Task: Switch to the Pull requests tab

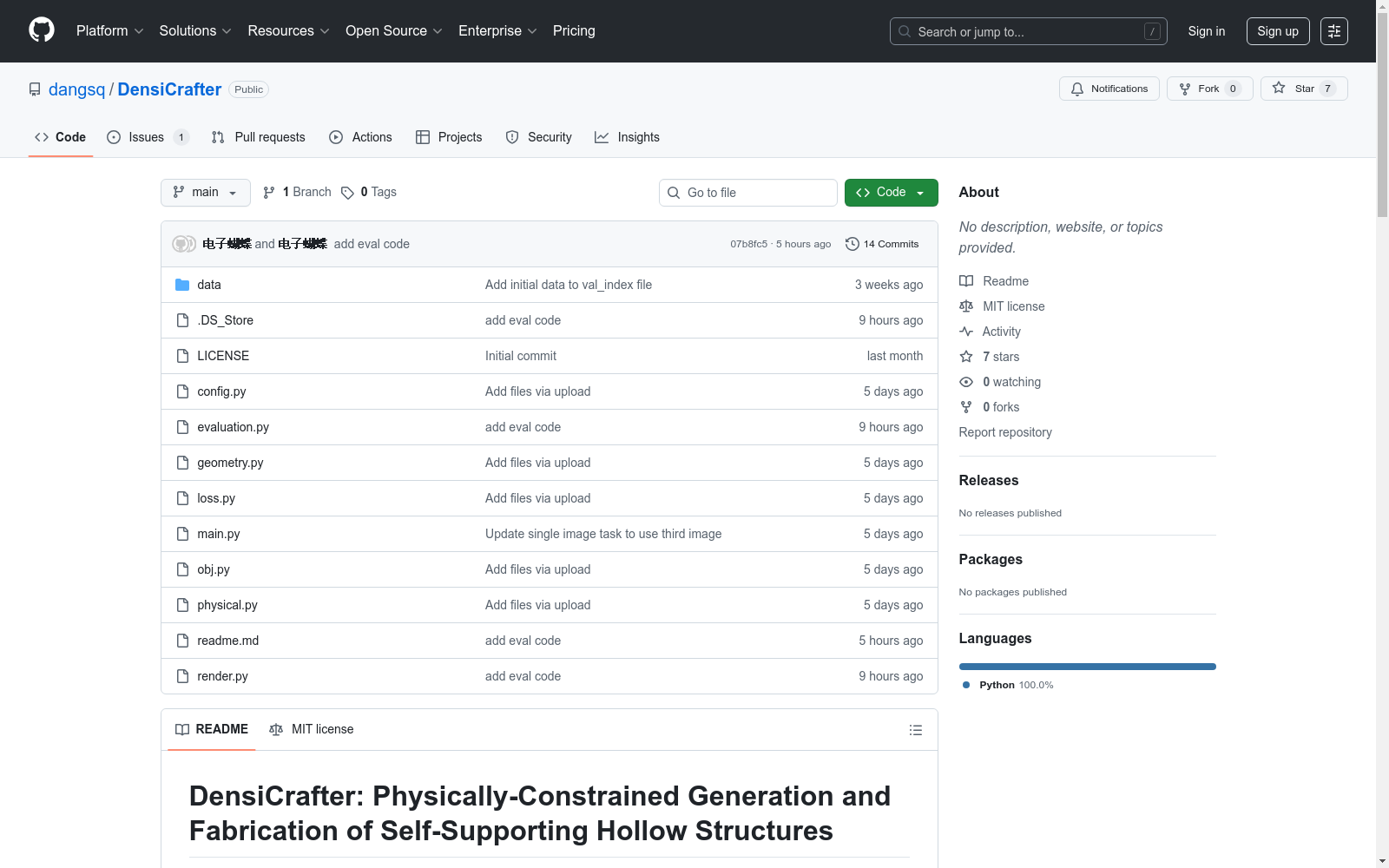Action: tap(259, 137)
